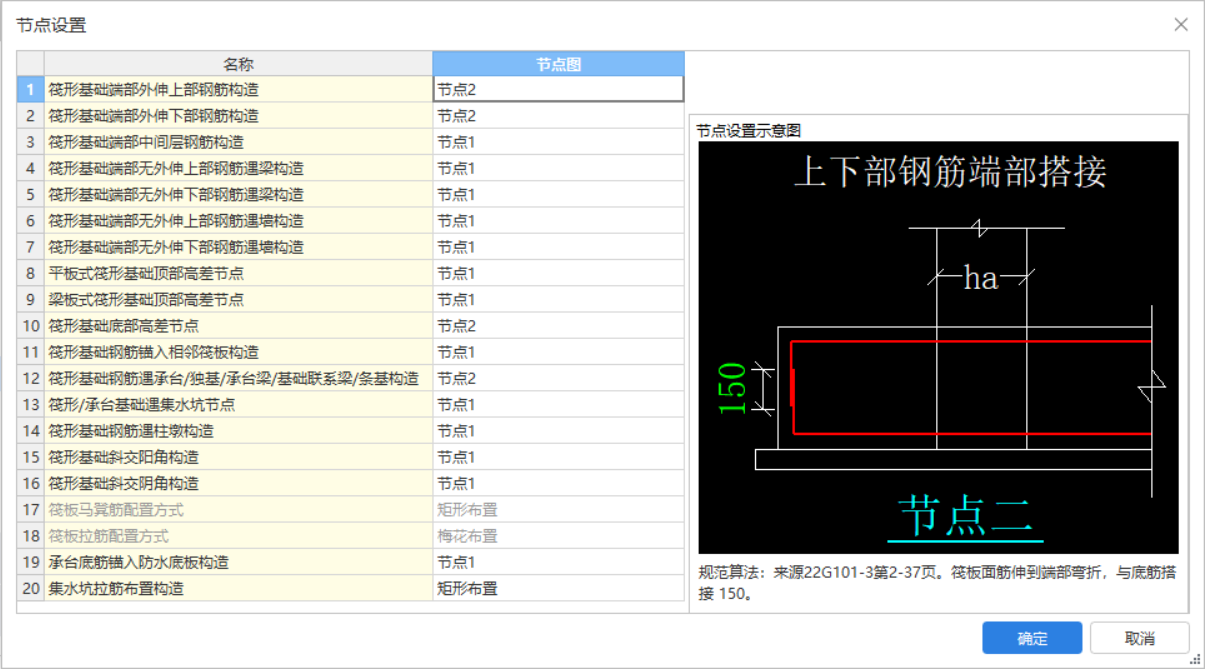The width and height of the screenshot is (1205, 669).
Task: Select the 筏形基础钢筋锚入相邻筏板构造 row
Action: click(238, 352)
